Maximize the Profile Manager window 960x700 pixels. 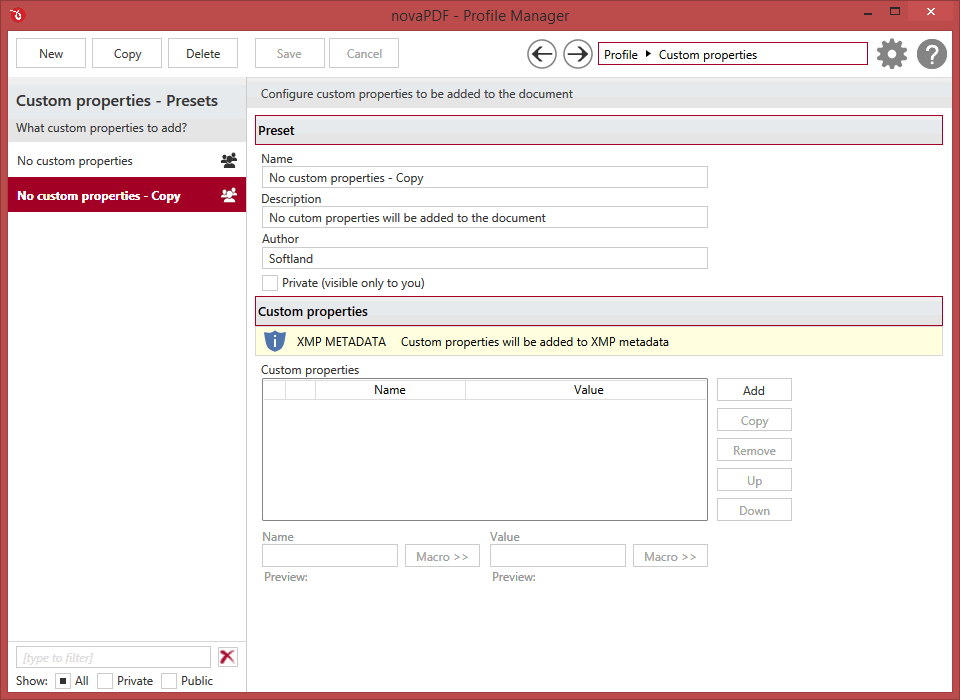[x=894, y=12]
